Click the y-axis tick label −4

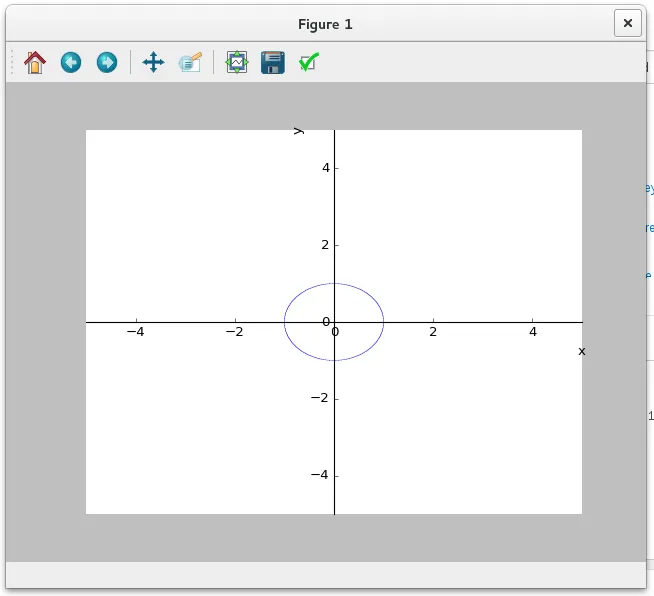pyautogui.click(x=320, y=475)
